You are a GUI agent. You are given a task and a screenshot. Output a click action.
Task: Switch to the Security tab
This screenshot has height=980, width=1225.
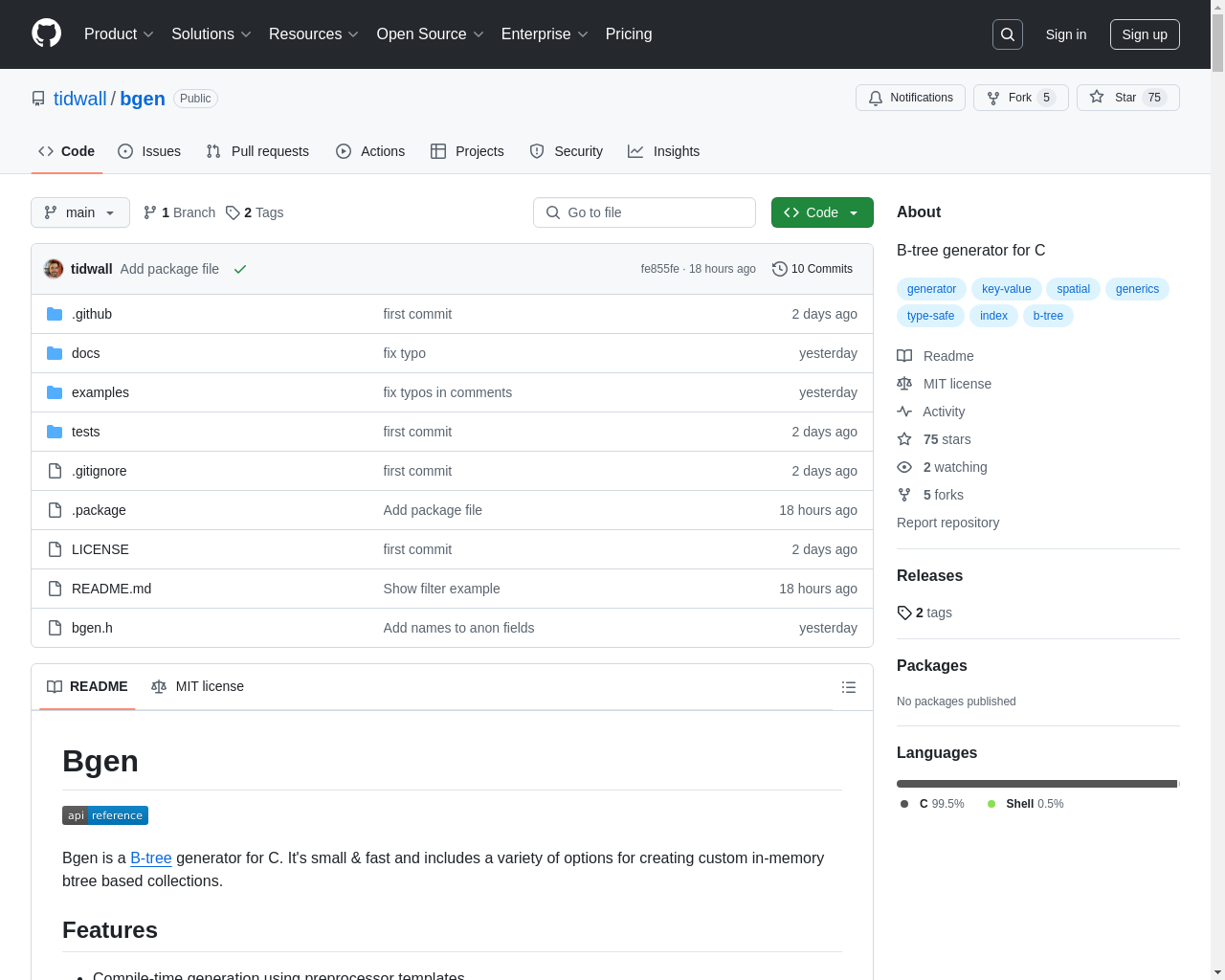tap(567, 151)
